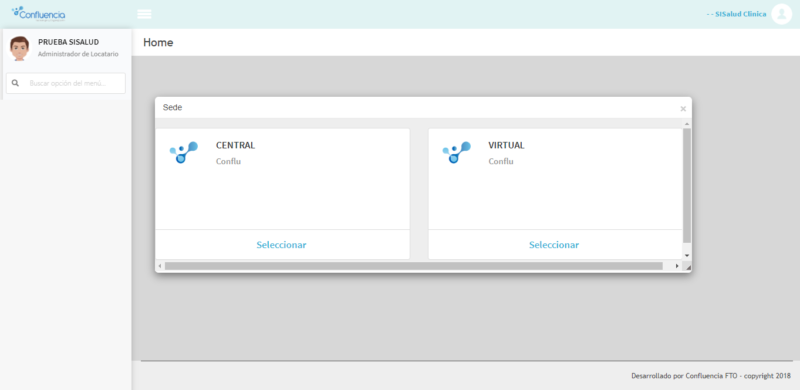The height and width of the screenshot is (390, 800).
Task: Close the Sede dialog
Action: (683, 109)
